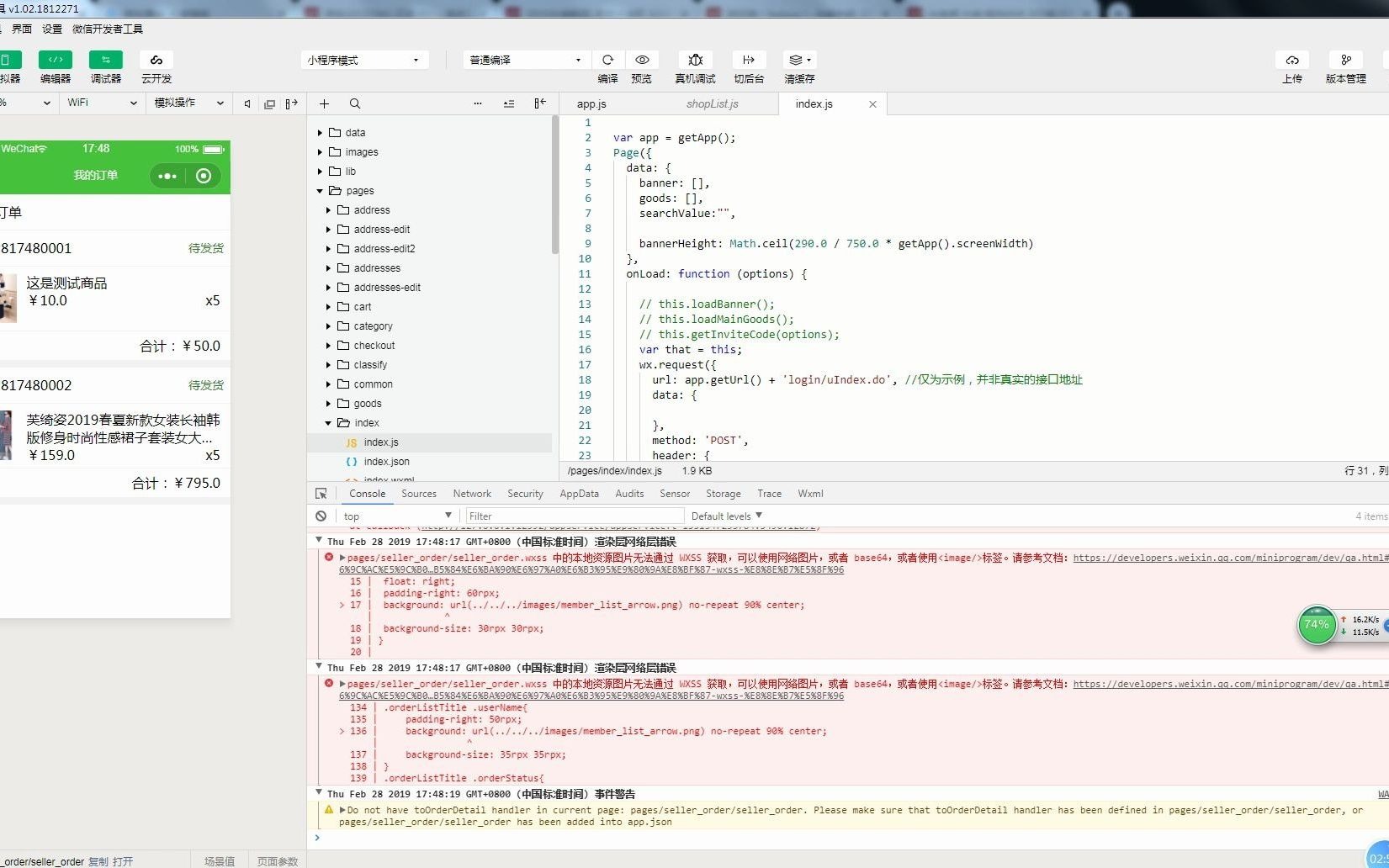Viewport: 1389px width, 868px height.
Task: Open the AppData tab
Action: [x=579, y=494]
